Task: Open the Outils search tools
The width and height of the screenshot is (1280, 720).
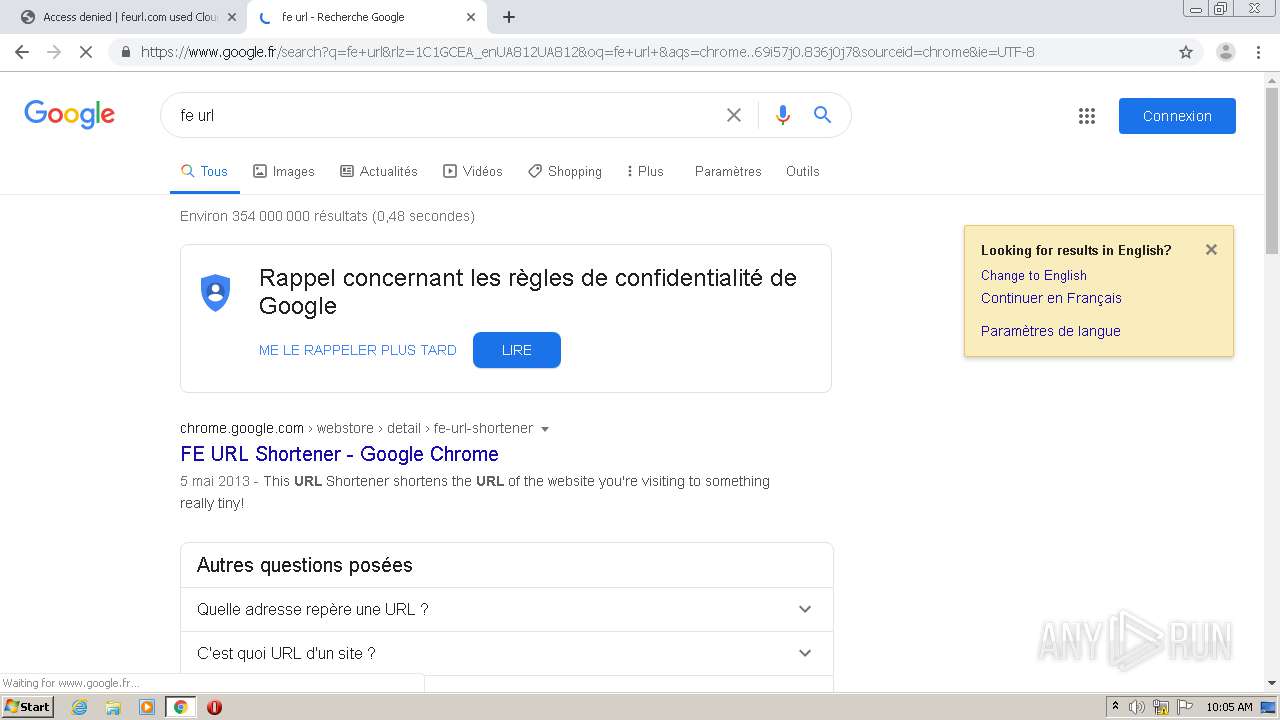Action: 803,171
